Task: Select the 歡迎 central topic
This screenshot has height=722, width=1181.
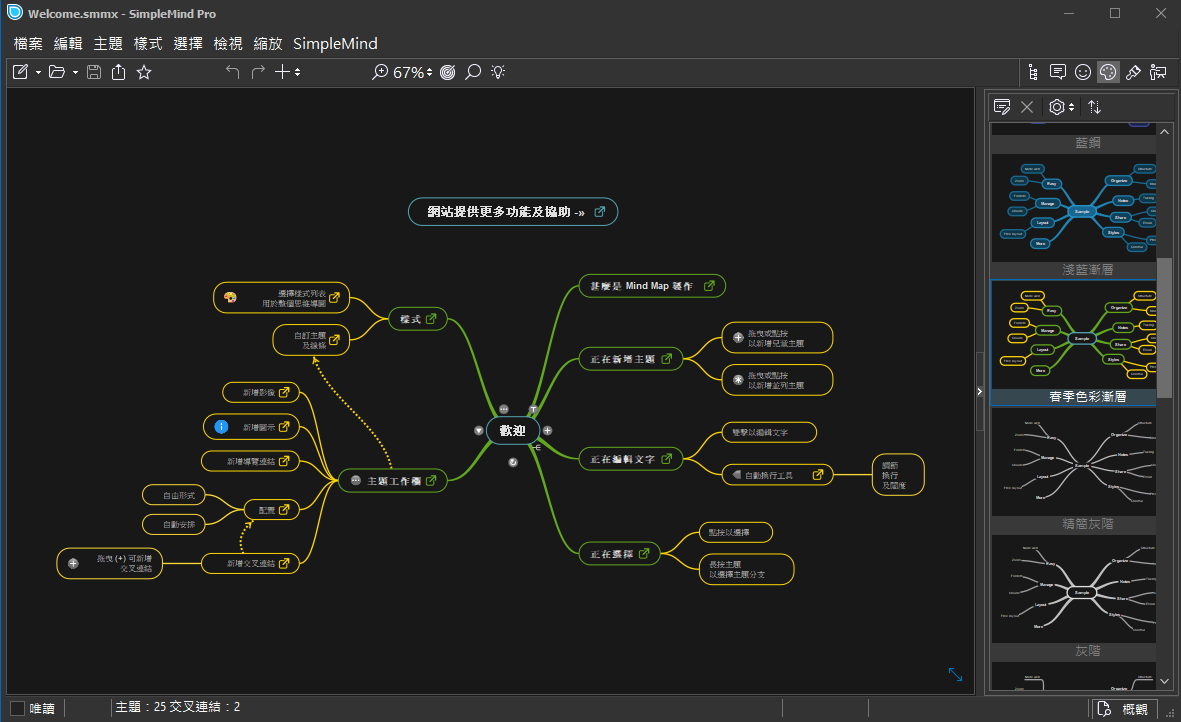Action: click(512, 431)
